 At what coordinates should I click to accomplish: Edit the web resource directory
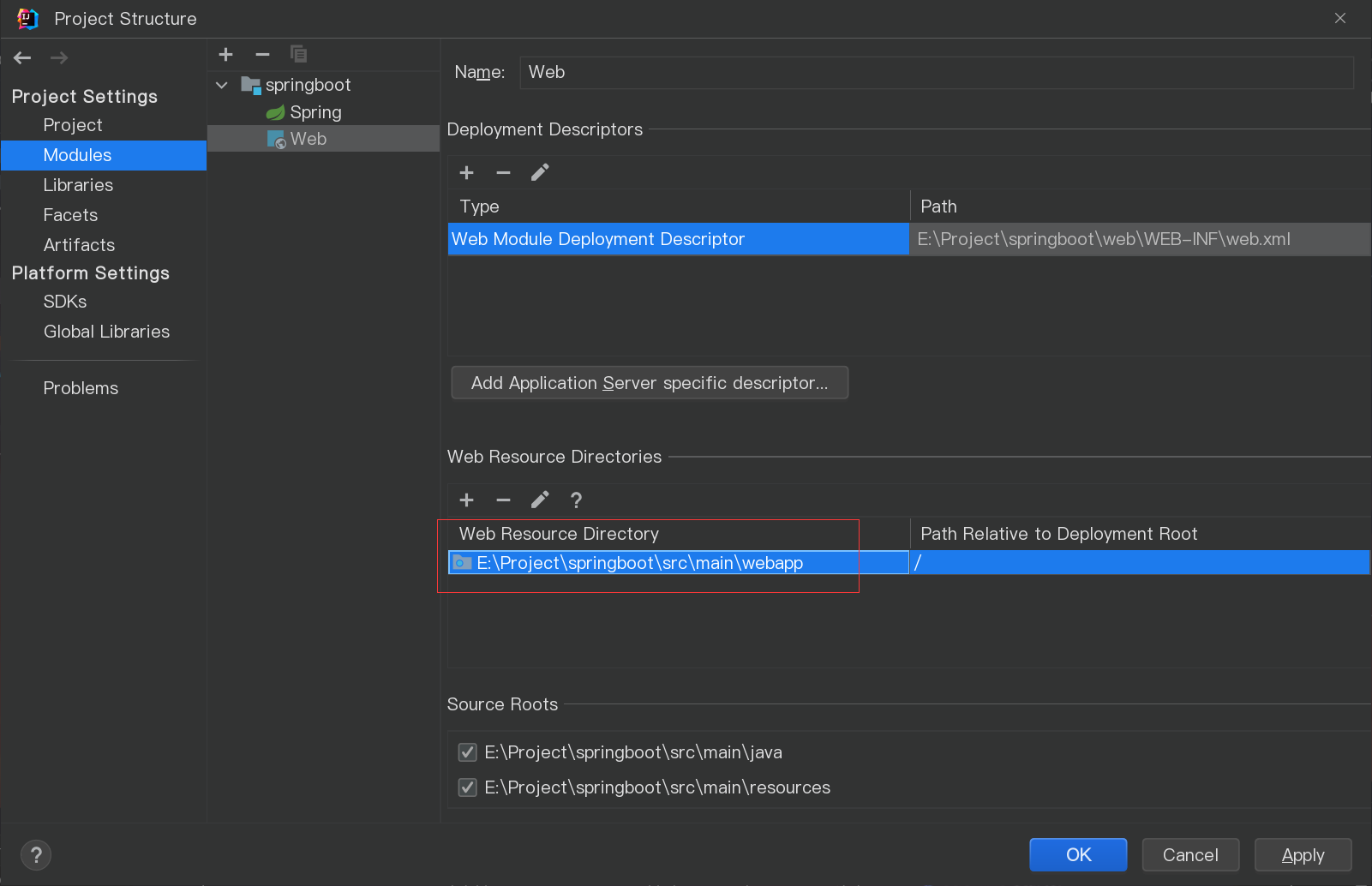pyautogui.click(x=540, y=500)
